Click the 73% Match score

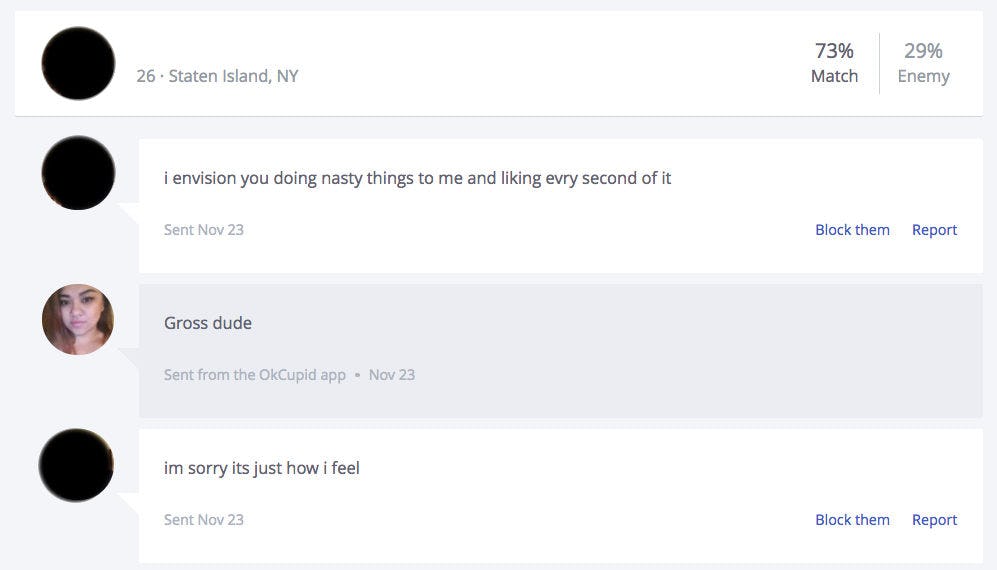point(834,51)
